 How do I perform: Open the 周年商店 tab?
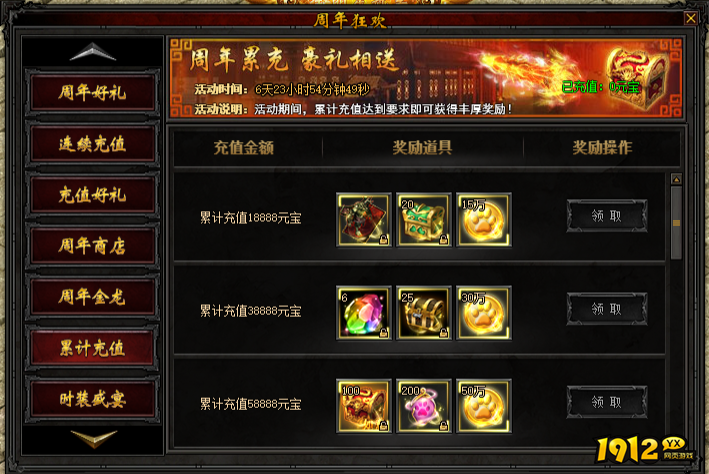(92, 246)
